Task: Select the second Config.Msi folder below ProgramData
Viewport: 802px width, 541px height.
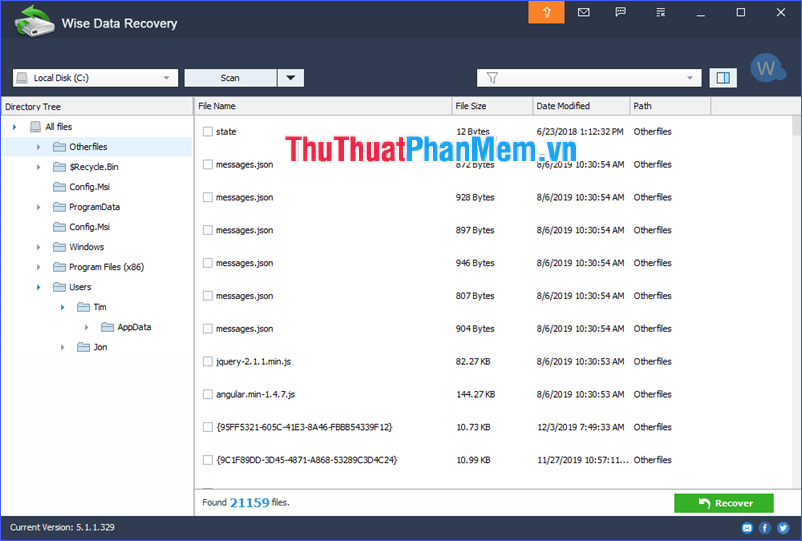Action: [81, 227]
